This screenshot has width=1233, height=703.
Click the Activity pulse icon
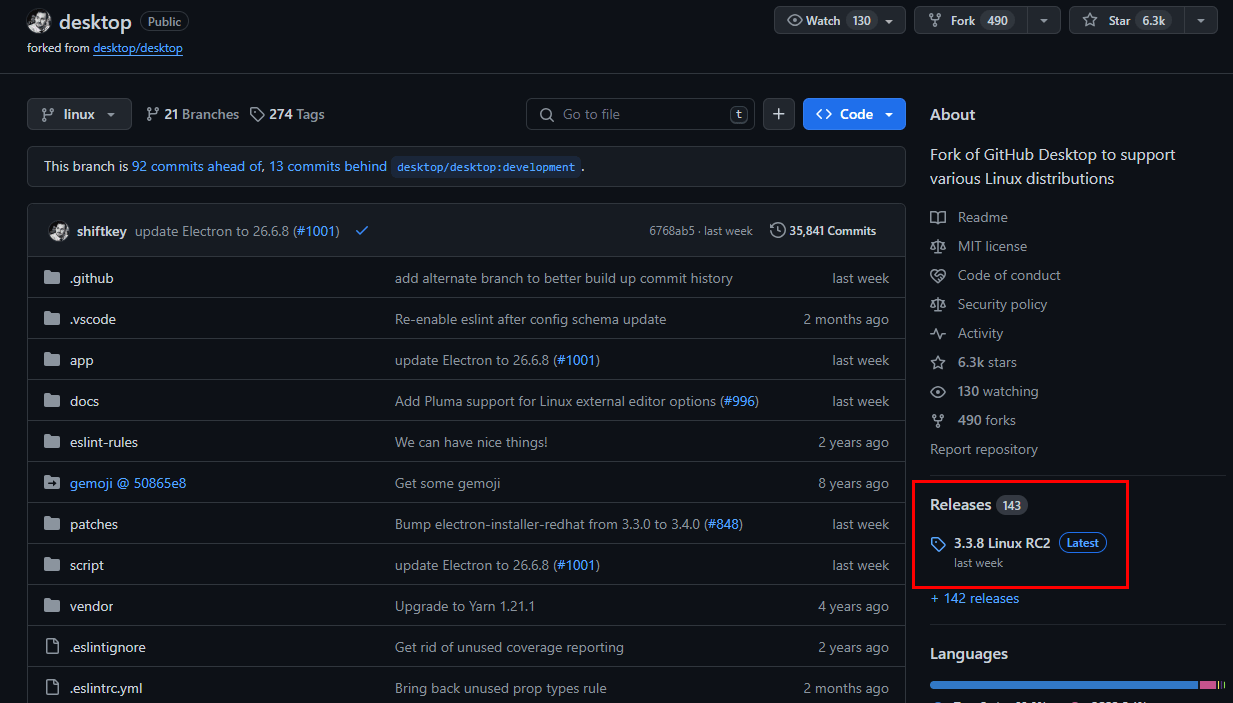pos(937,333)
